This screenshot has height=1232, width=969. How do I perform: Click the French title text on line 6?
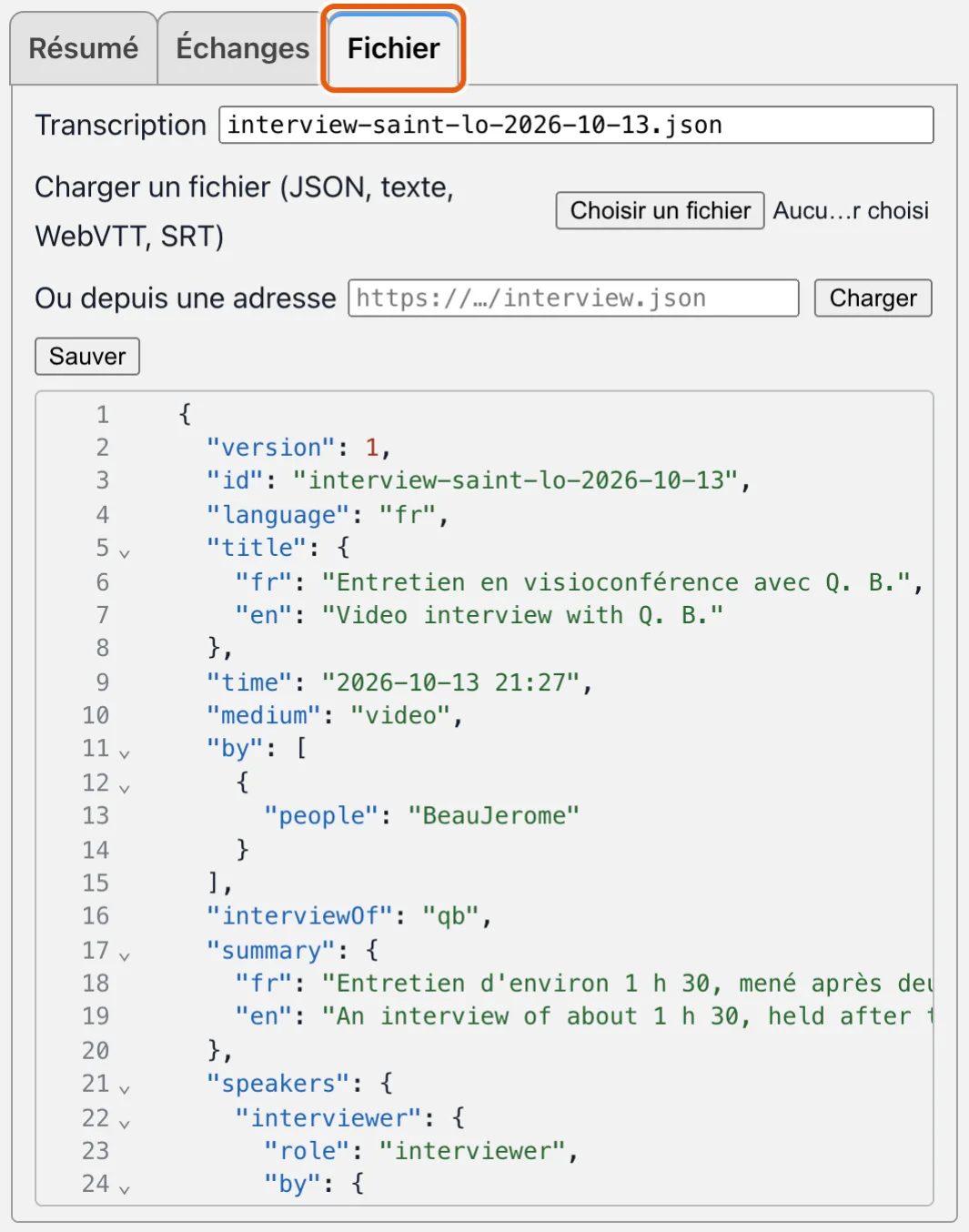(x=616, y=581)
